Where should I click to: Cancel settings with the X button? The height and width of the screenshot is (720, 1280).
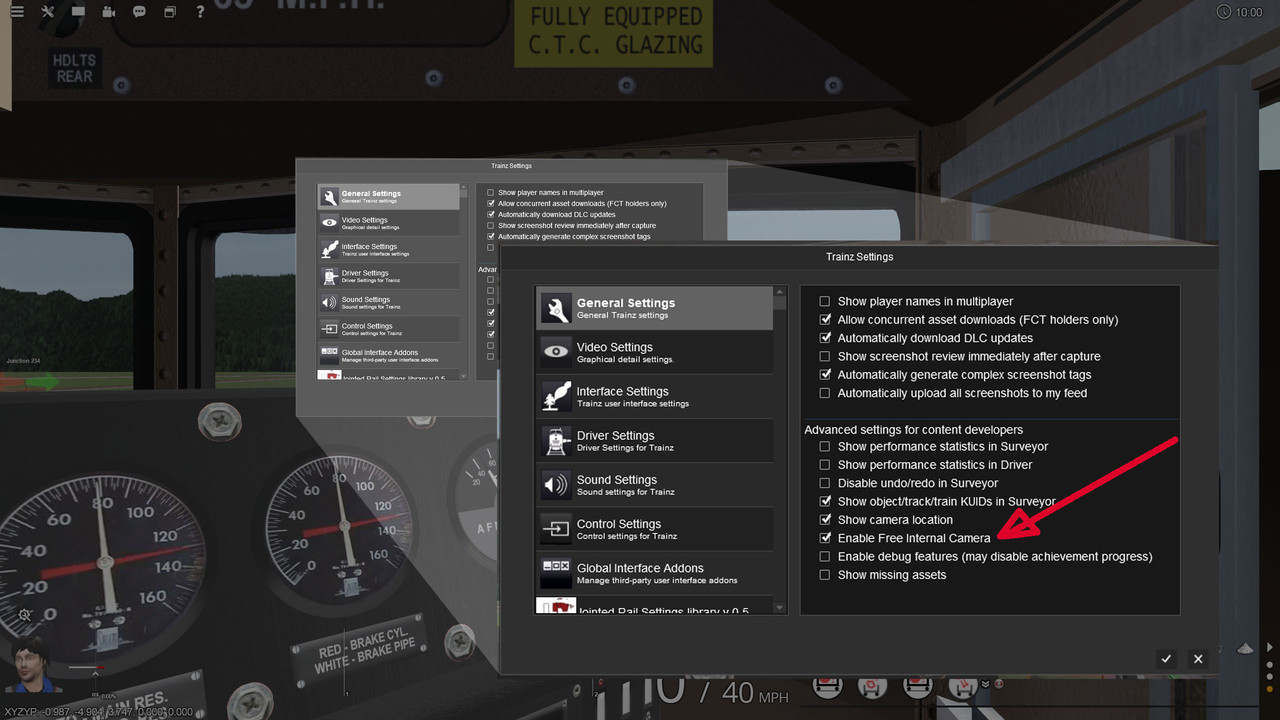tap(1198, 658)
